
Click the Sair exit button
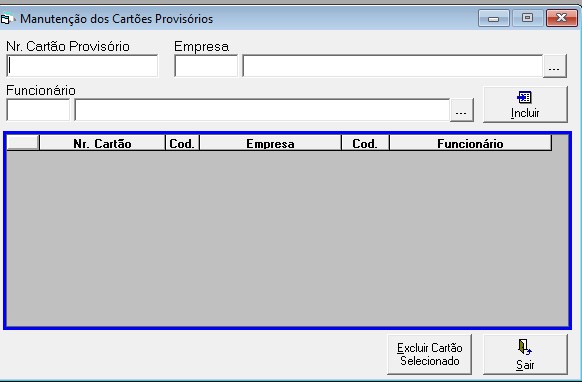(x=525, y=354)
